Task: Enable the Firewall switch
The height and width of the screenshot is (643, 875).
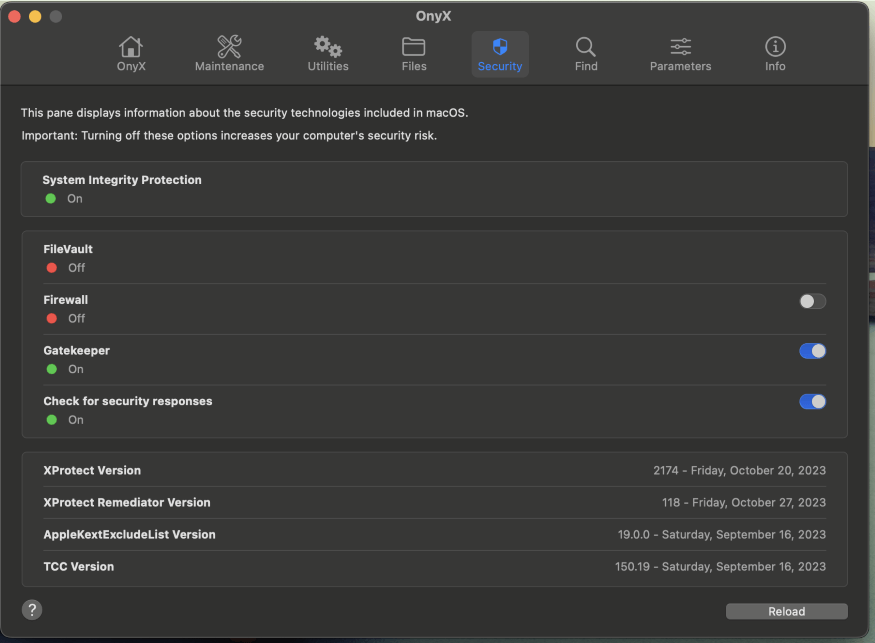Action: pyautogui.click(x=812, y=301)
